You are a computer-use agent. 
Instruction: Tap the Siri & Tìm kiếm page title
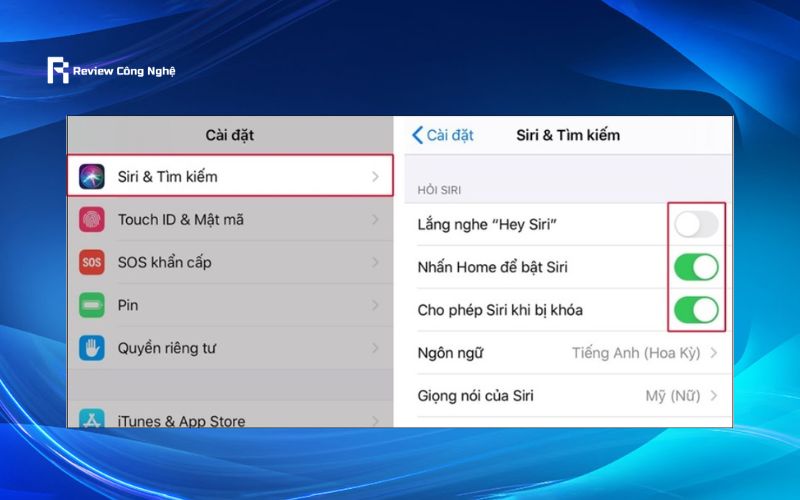[x=568, y=135]
